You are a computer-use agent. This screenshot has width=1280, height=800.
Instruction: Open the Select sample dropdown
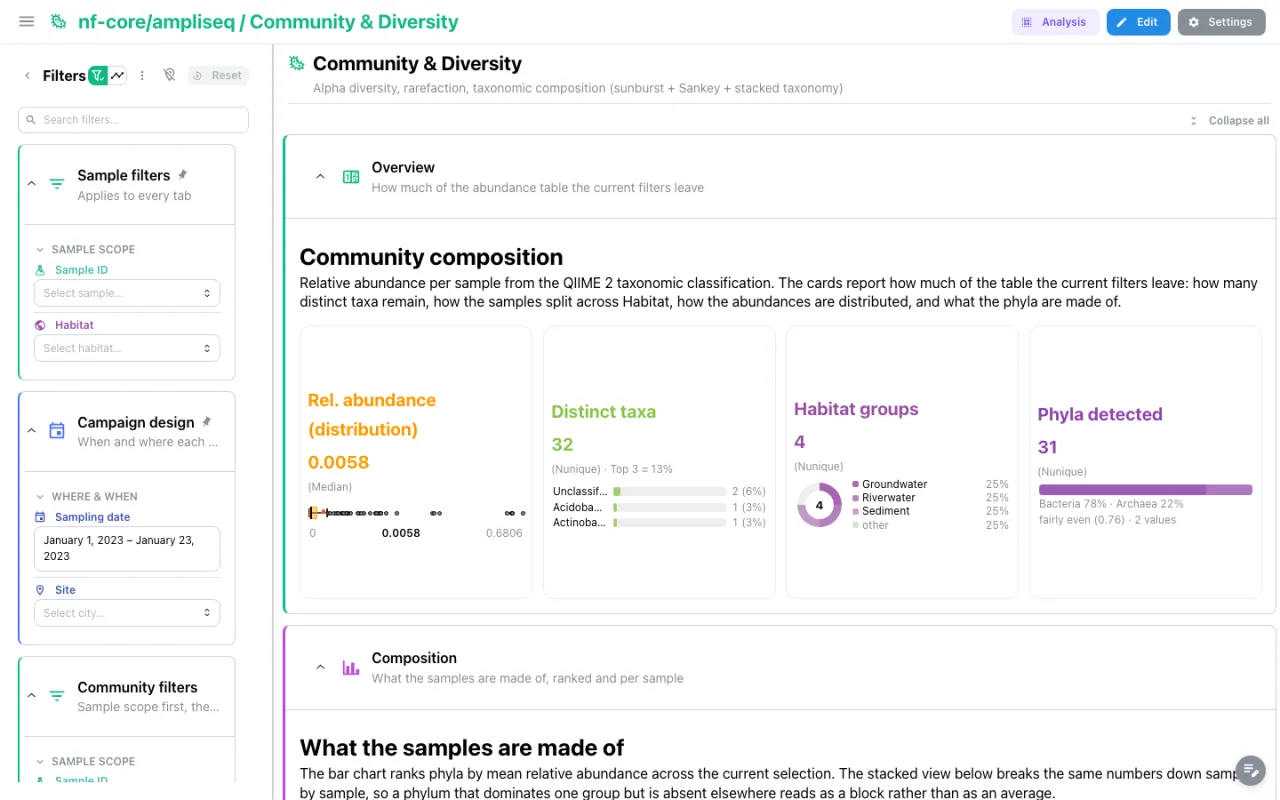click(127, 293)
